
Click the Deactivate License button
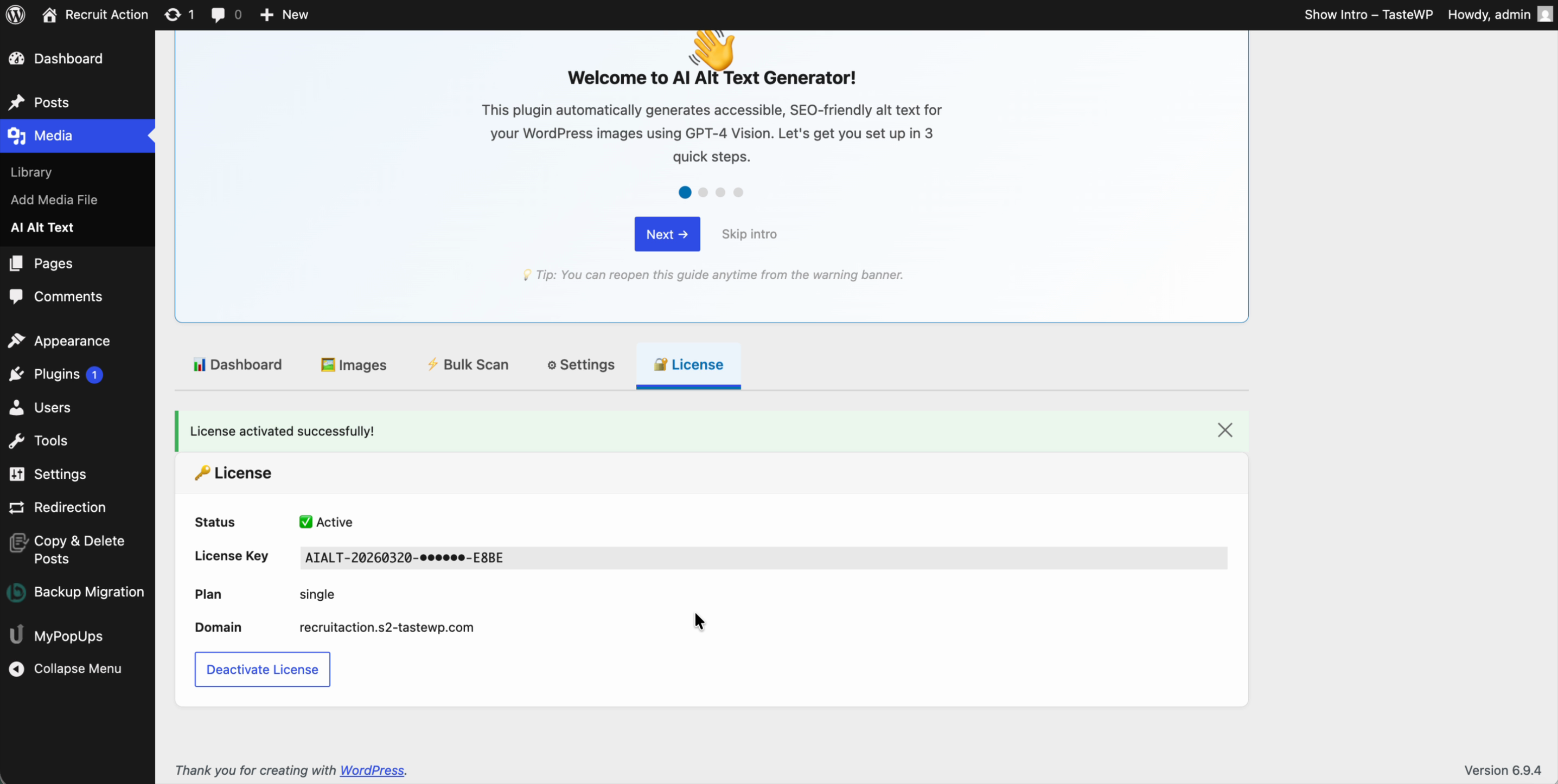click(x=262, y=669)
